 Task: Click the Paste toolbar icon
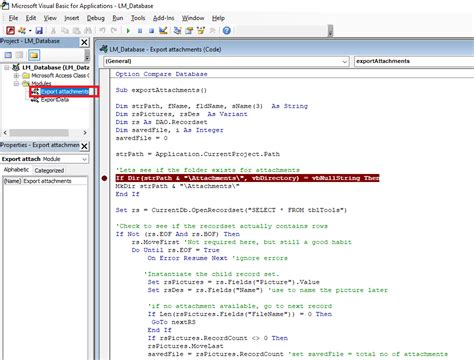[77, 31]
